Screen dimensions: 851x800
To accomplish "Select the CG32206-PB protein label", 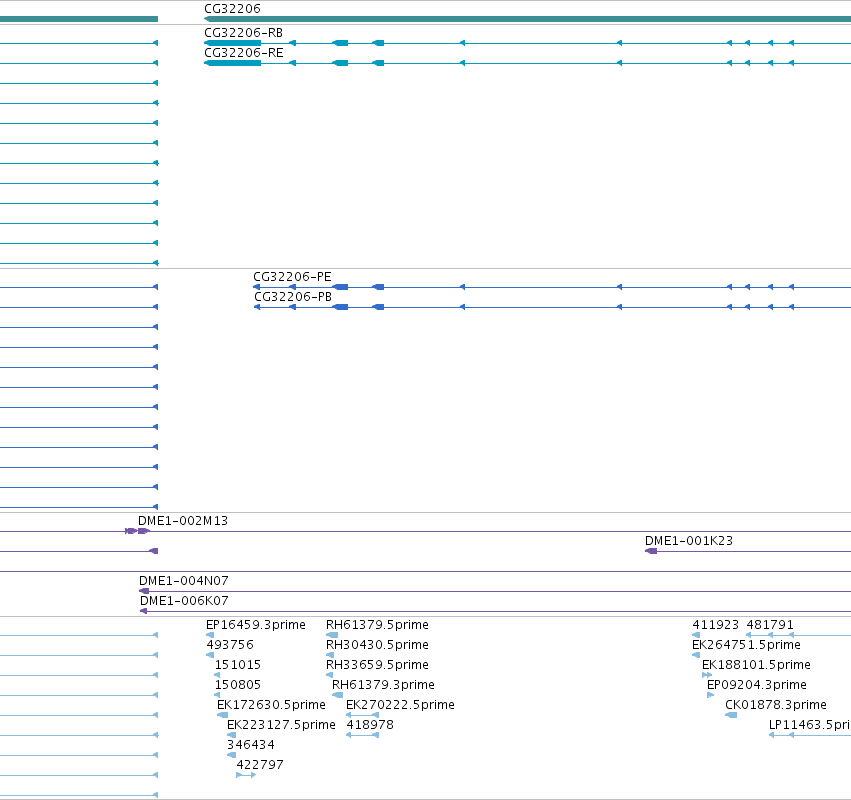I will coord(293,297).
